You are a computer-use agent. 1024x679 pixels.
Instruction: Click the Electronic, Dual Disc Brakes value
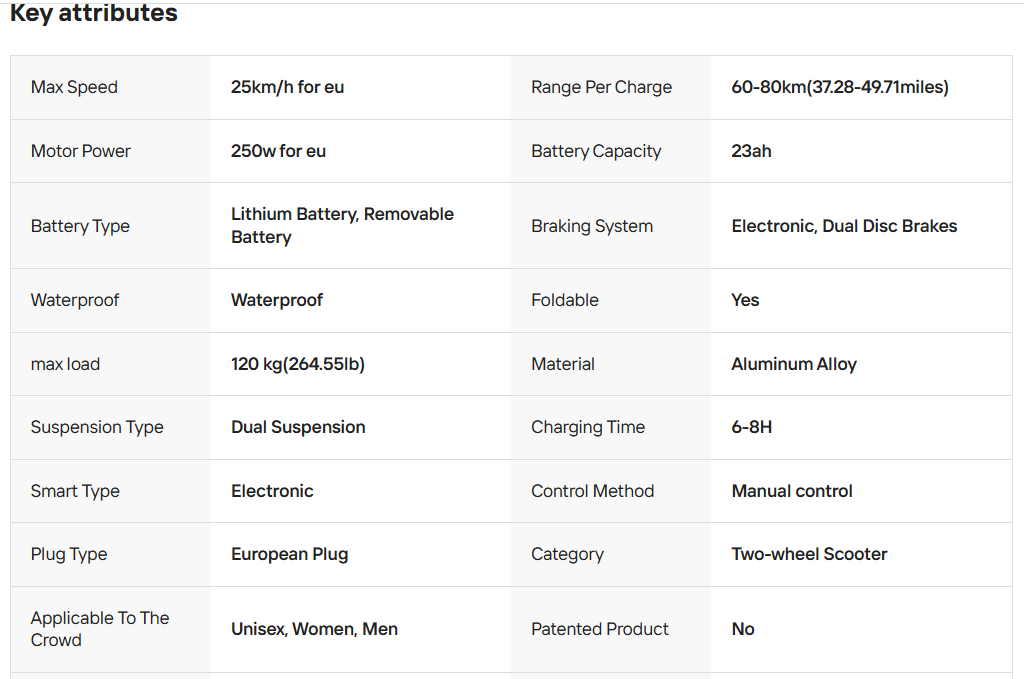pos(844,226)
